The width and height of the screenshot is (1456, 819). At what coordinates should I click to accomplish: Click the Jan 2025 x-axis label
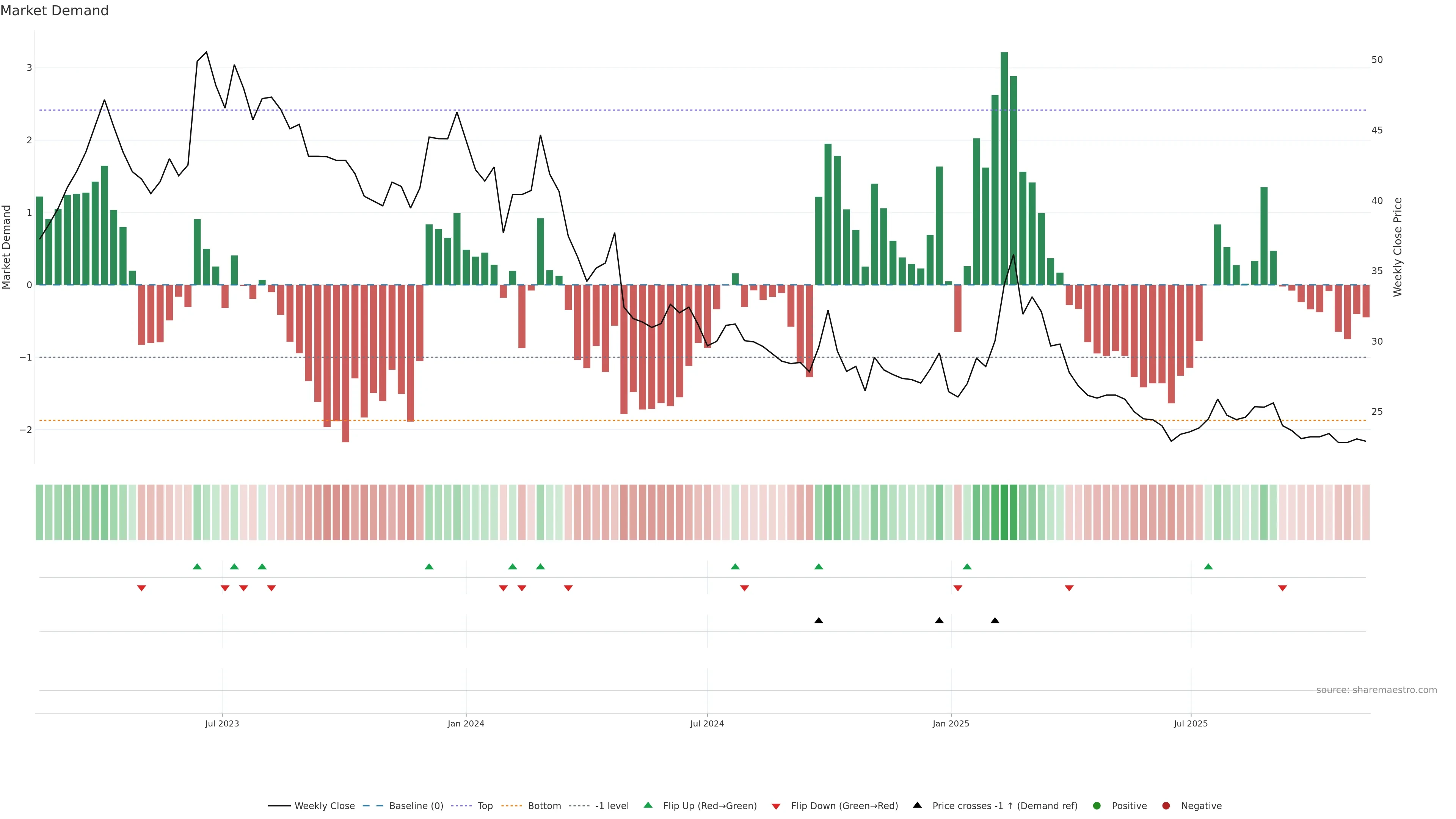coord(951,723)
